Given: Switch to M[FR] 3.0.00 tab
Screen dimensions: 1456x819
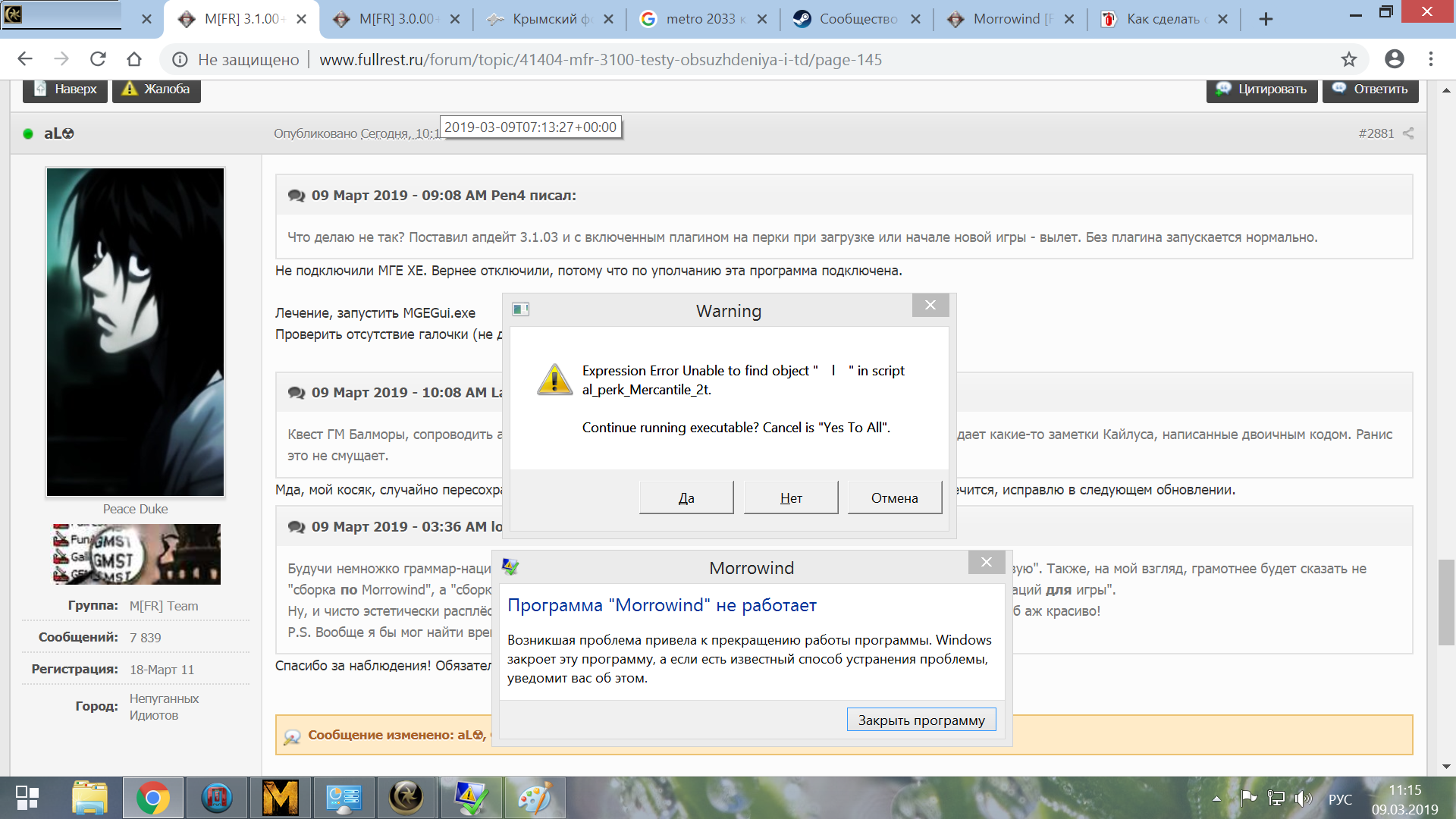Looking at the screenshot, I should (x=397, y=19).
